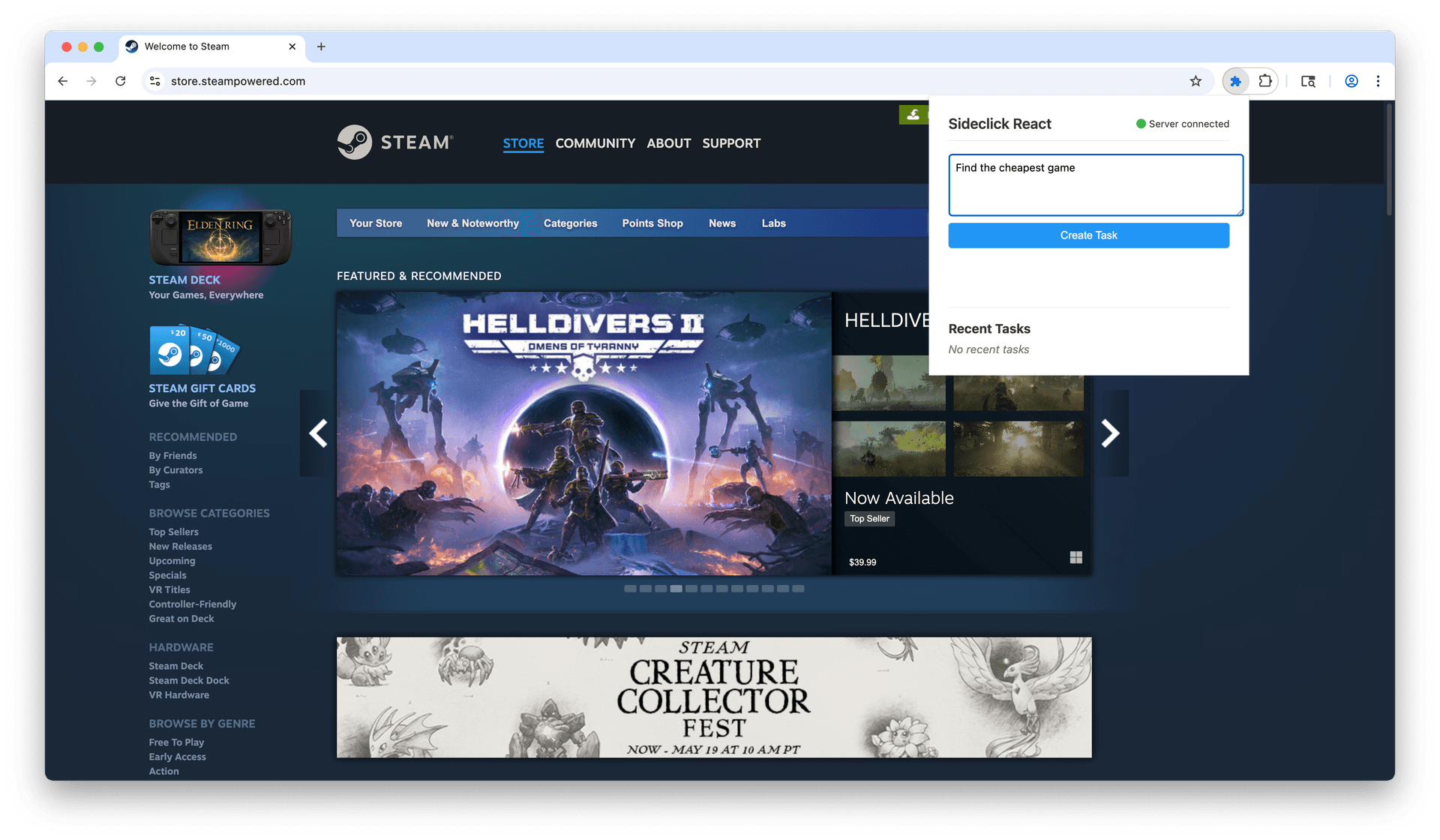This screenshot has height=840, width=1440.
Task: Reload the Steam page
Action: pyautogui.click(x=120, y=81)
